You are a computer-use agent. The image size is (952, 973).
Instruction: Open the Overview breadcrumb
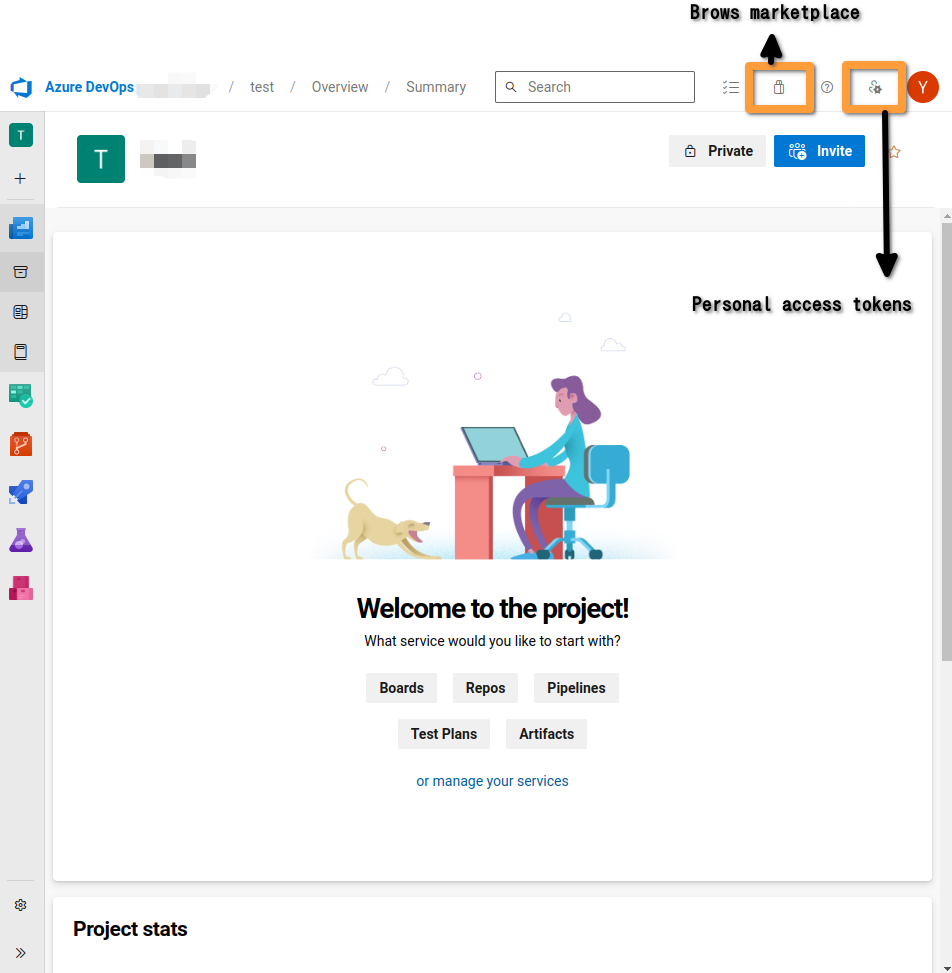339,87
